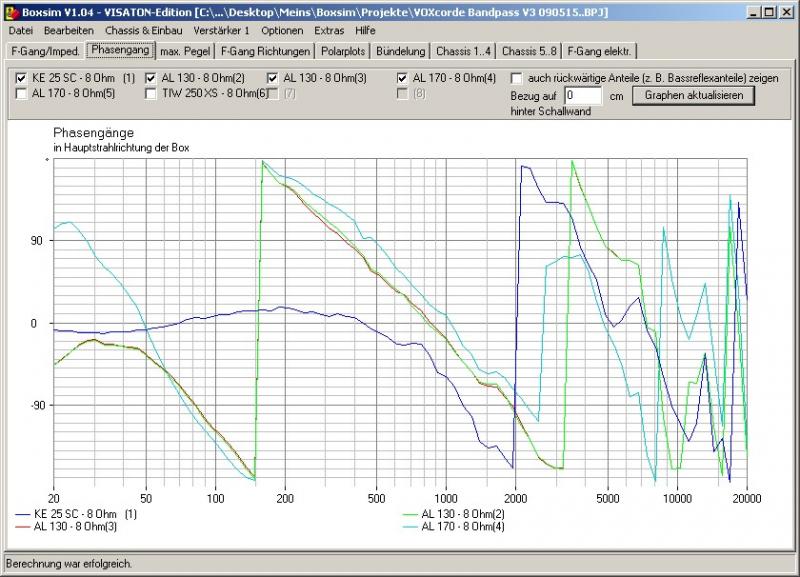The height and width of the screenshot is (577, 800).
Task: Switch to the max. Pegel tab
Action: tap(187, 51)
